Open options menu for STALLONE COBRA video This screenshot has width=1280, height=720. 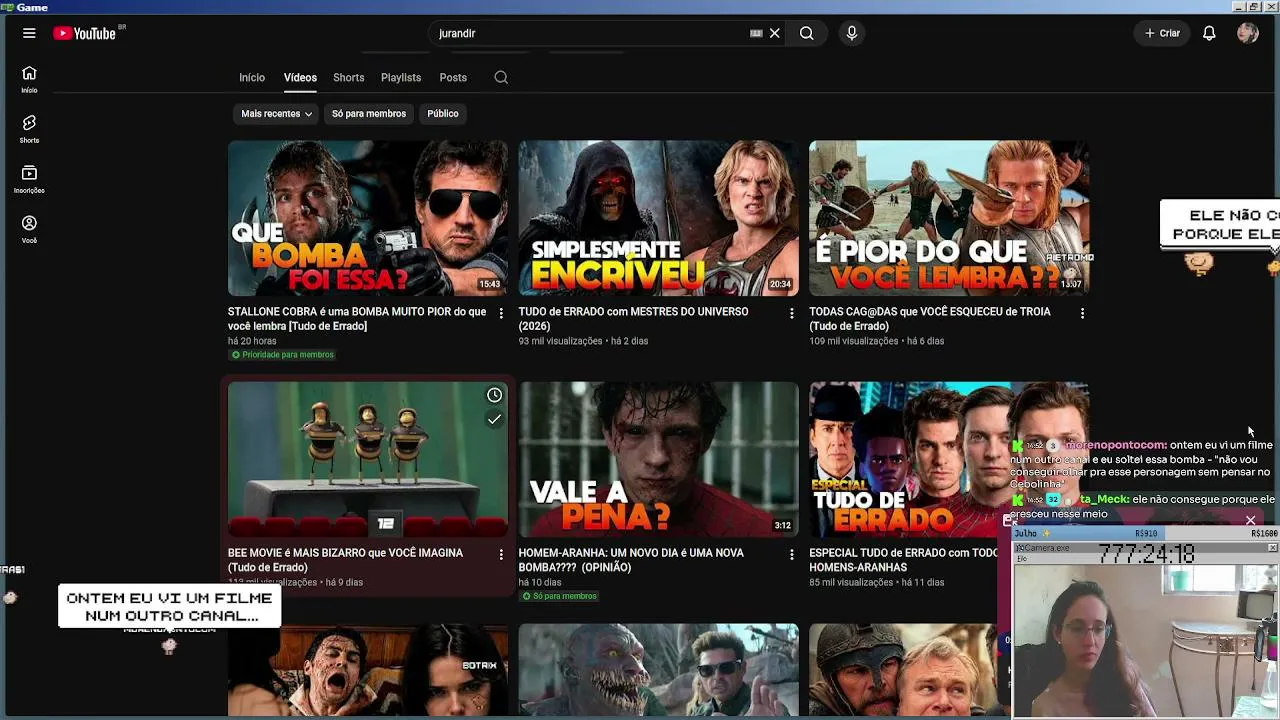(501, 313)
